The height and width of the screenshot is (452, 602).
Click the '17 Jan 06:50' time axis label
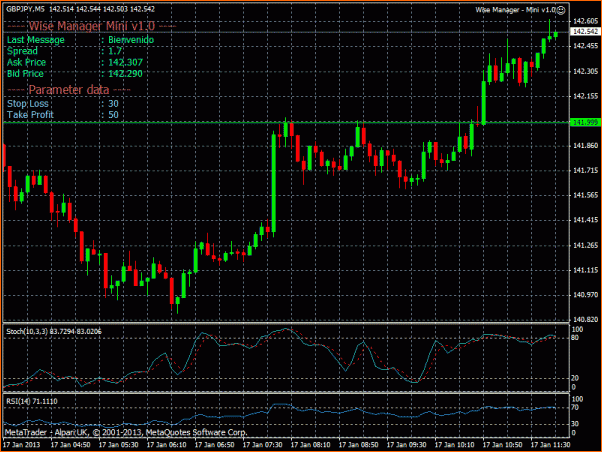[215, 445]
